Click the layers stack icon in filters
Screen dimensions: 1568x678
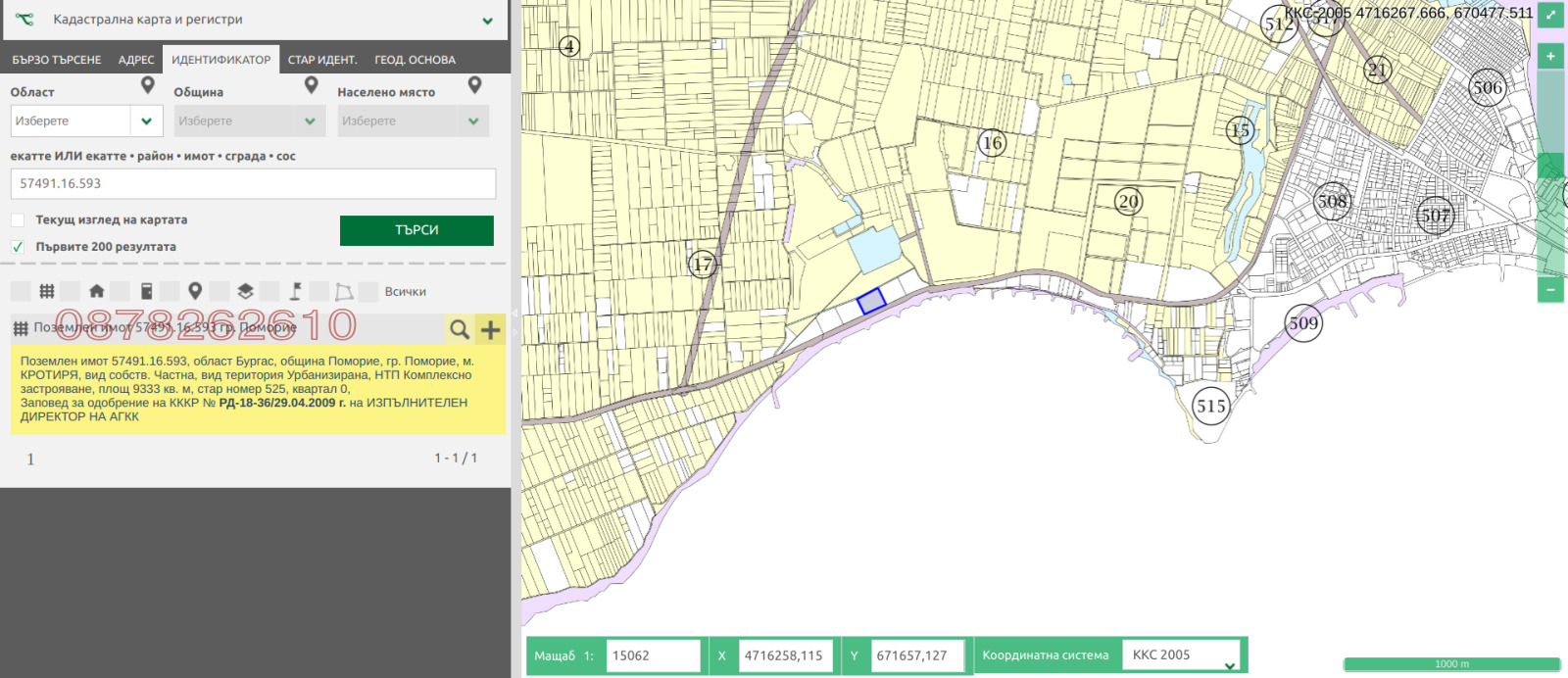coord(245,291)
